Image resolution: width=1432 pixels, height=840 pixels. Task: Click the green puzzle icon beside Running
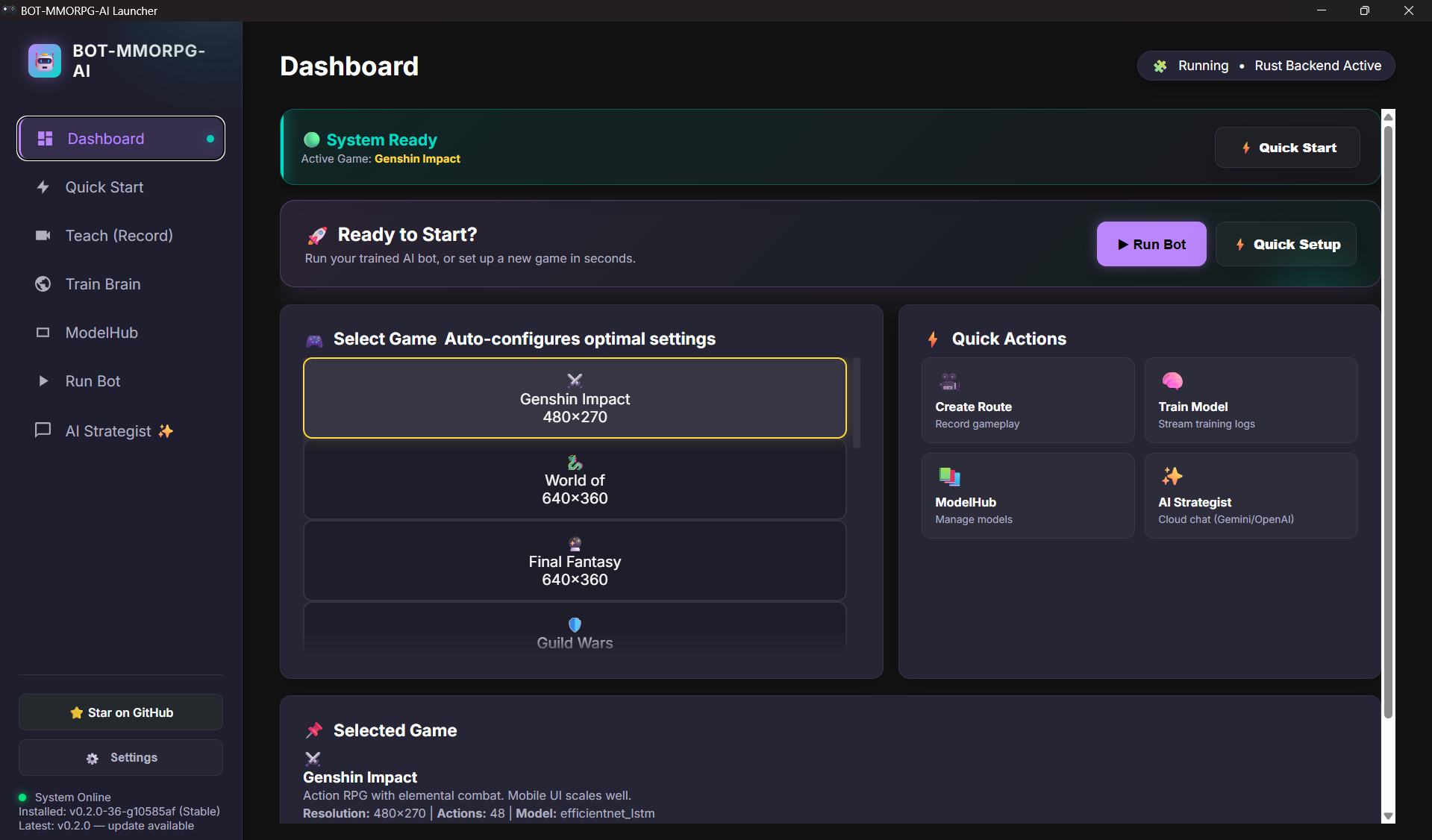1160,66
